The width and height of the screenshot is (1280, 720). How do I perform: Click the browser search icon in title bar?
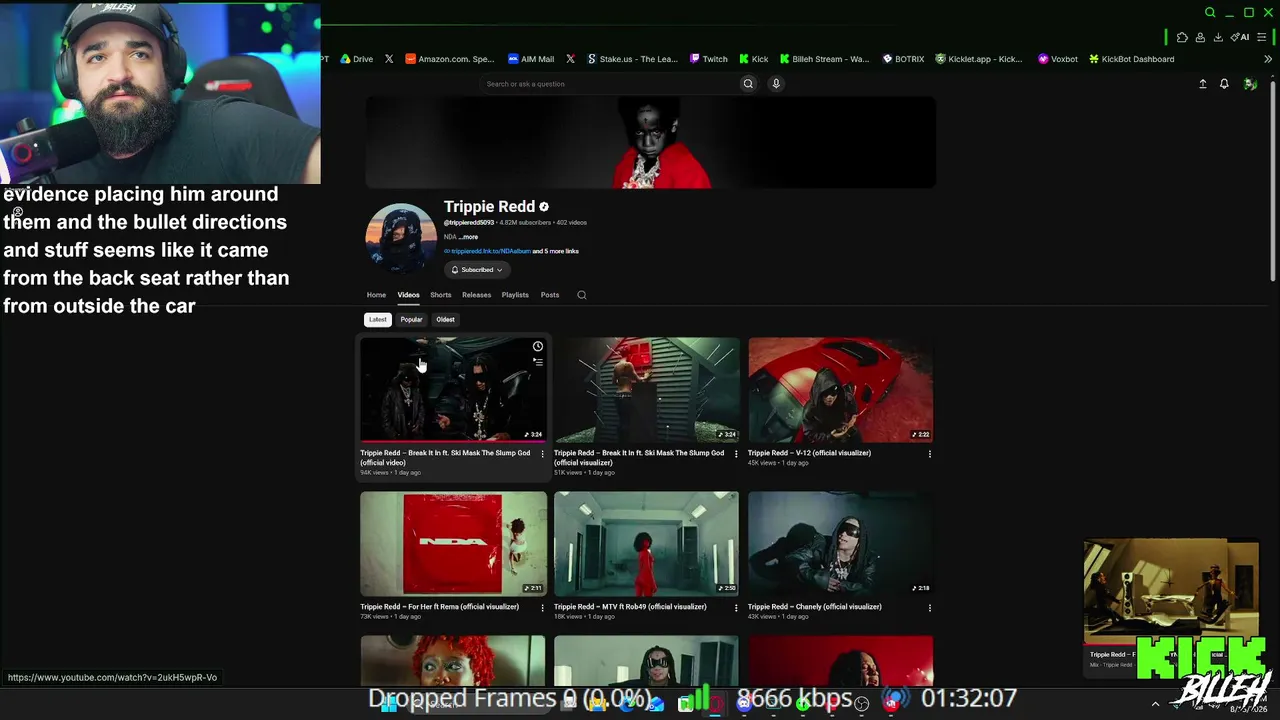click(x=1210, y=13)
